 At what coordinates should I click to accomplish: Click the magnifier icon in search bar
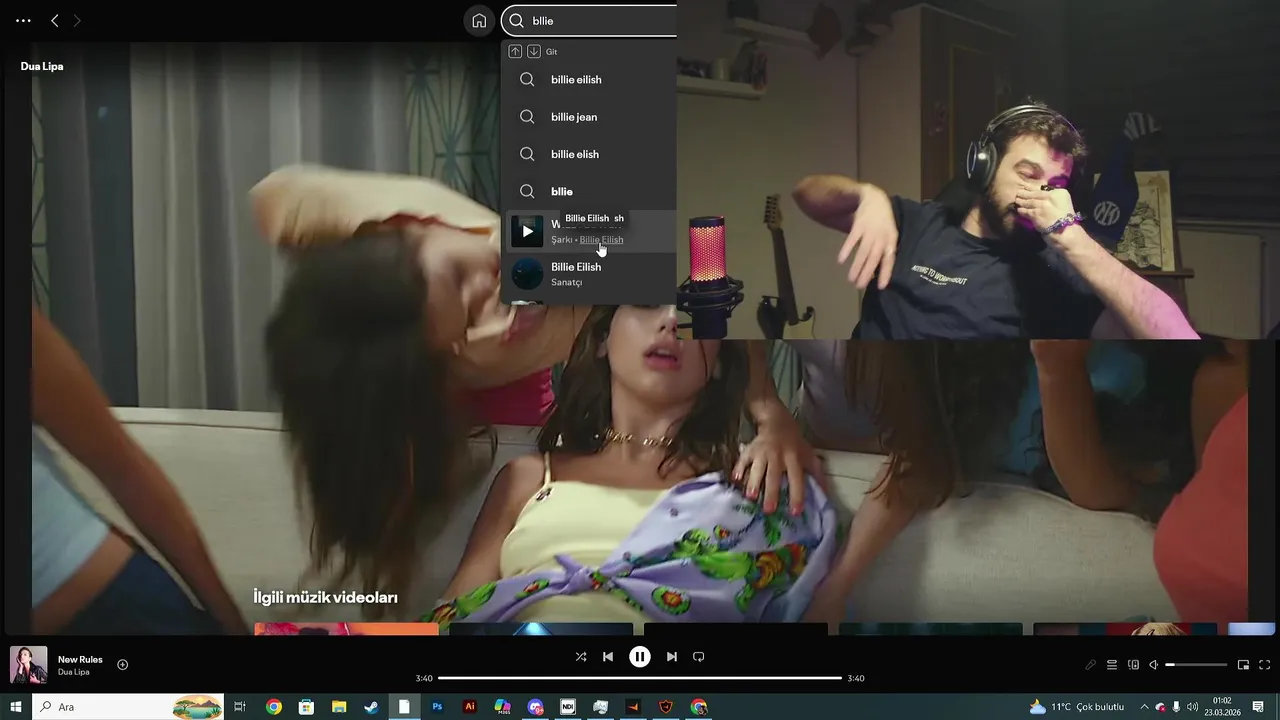[x=517, y=21]
